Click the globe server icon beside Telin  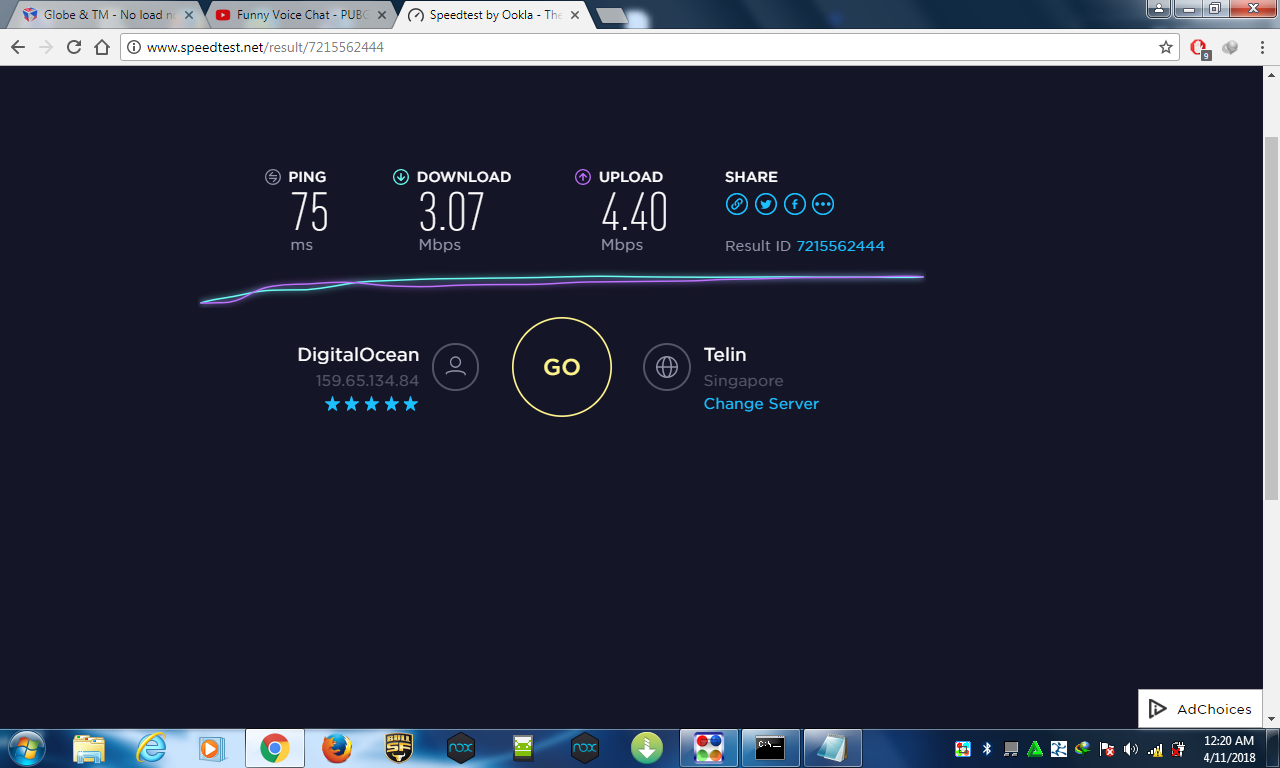(x=667, y=366)
